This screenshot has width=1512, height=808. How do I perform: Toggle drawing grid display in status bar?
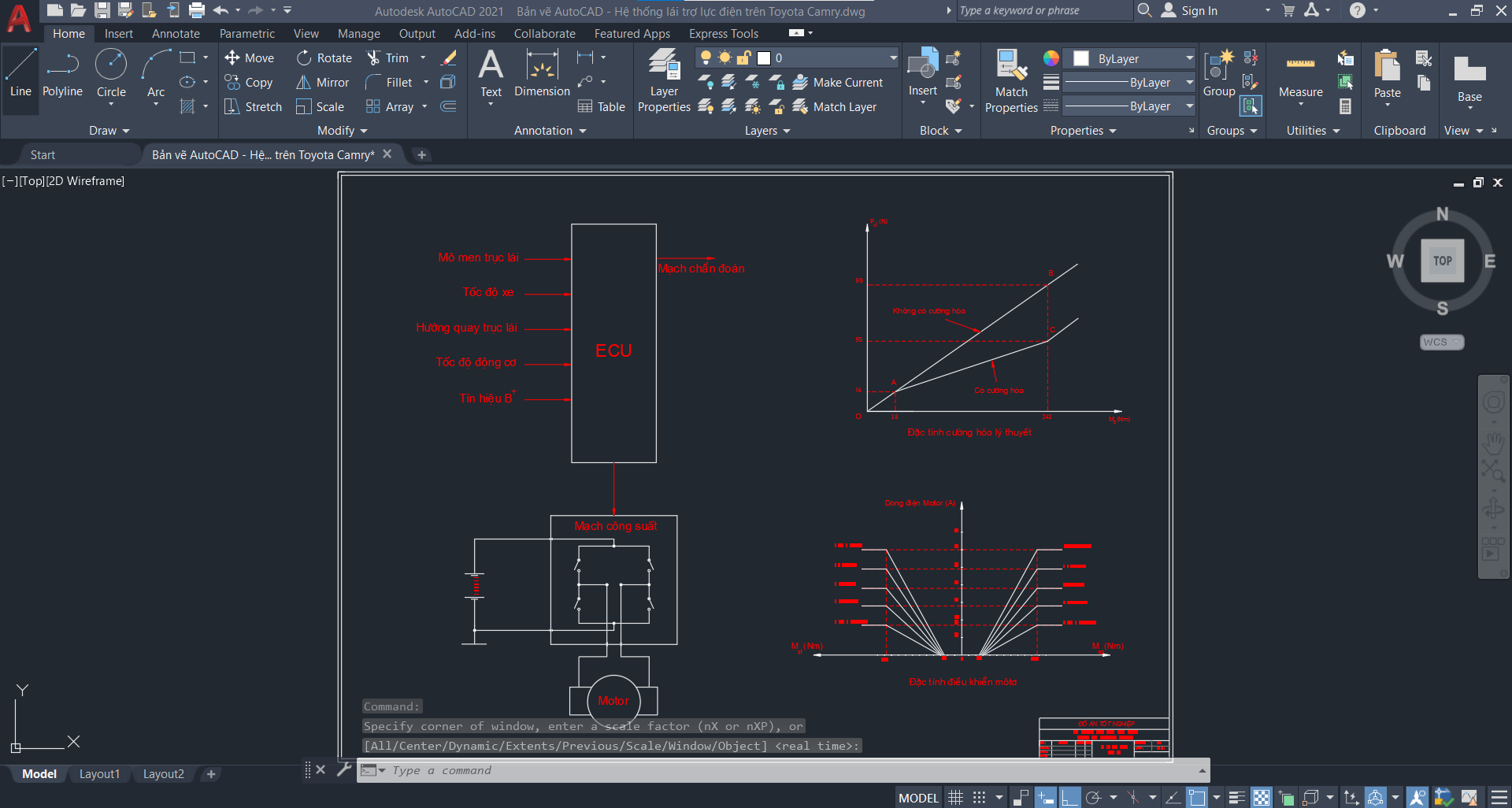(x=955, y=798)
